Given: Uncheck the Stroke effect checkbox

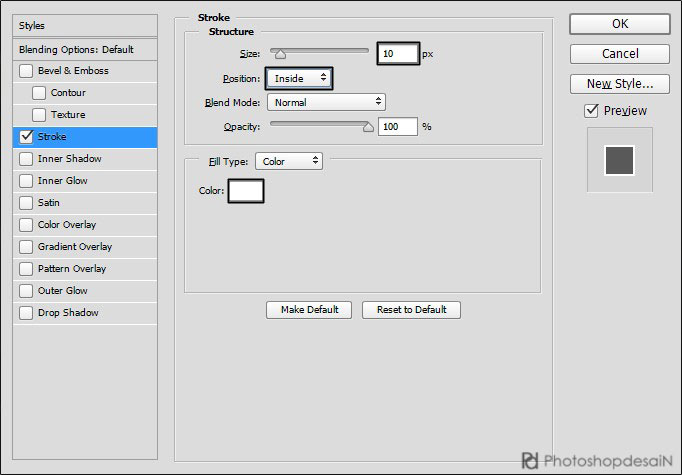Looking at the screenshot, I should pyautogui.click(x=26, y=137).
